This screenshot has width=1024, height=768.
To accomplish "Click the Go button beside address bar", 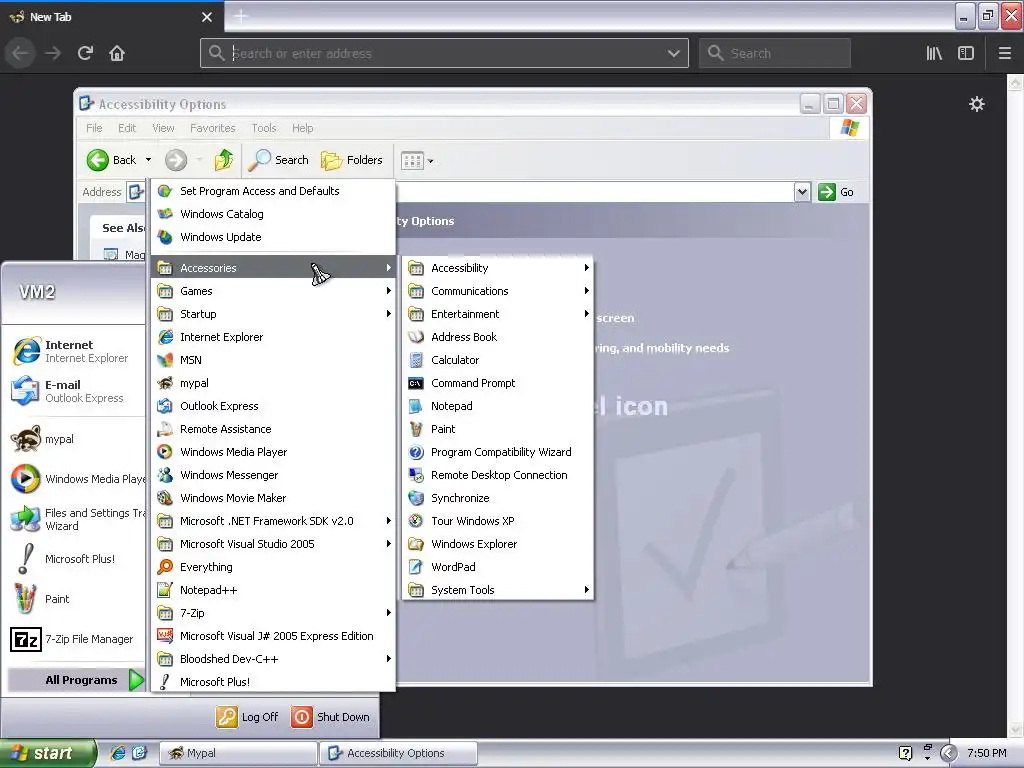I will coord(836,192).
